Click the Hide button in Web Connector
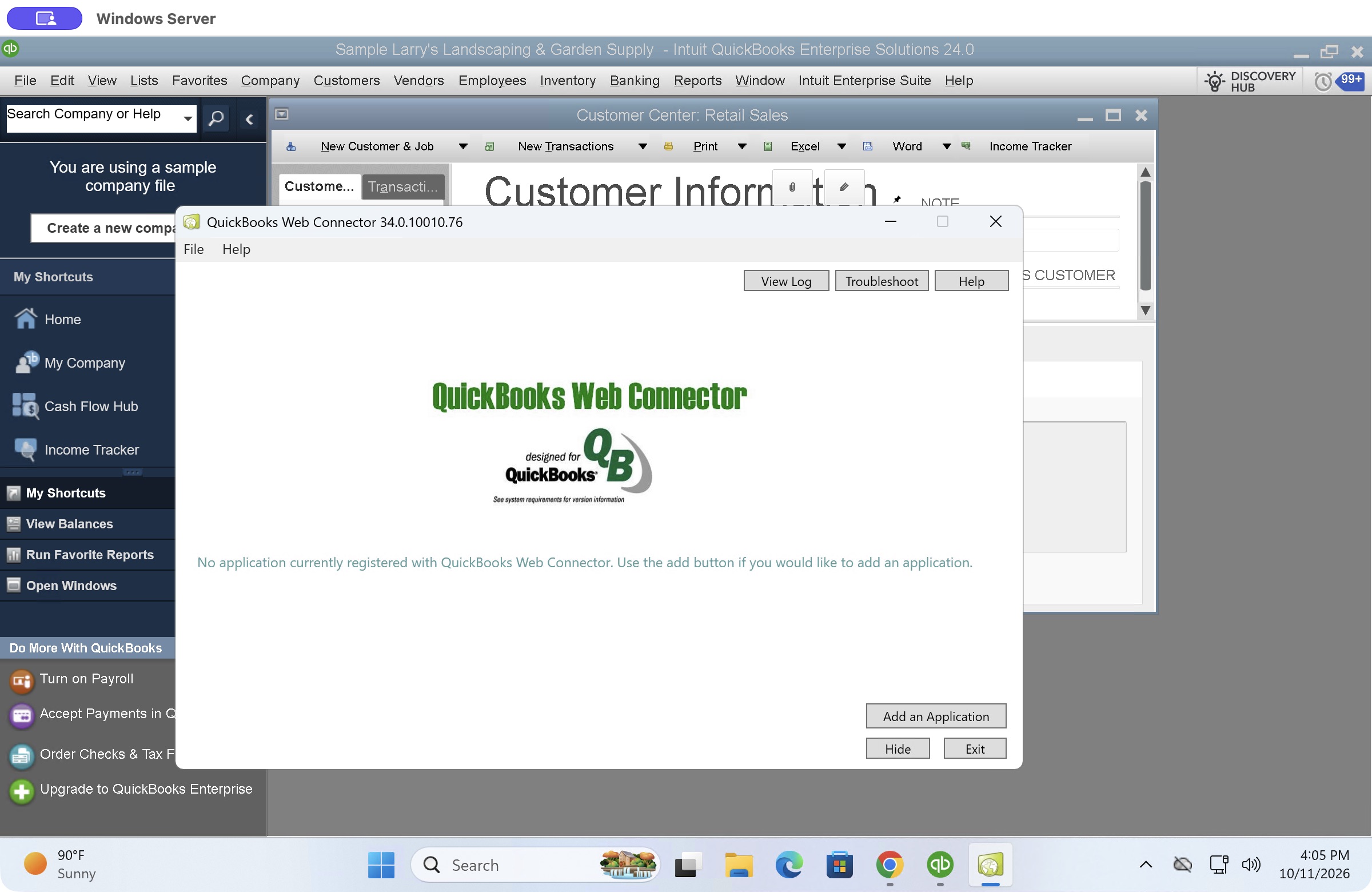 pos(898,748)
